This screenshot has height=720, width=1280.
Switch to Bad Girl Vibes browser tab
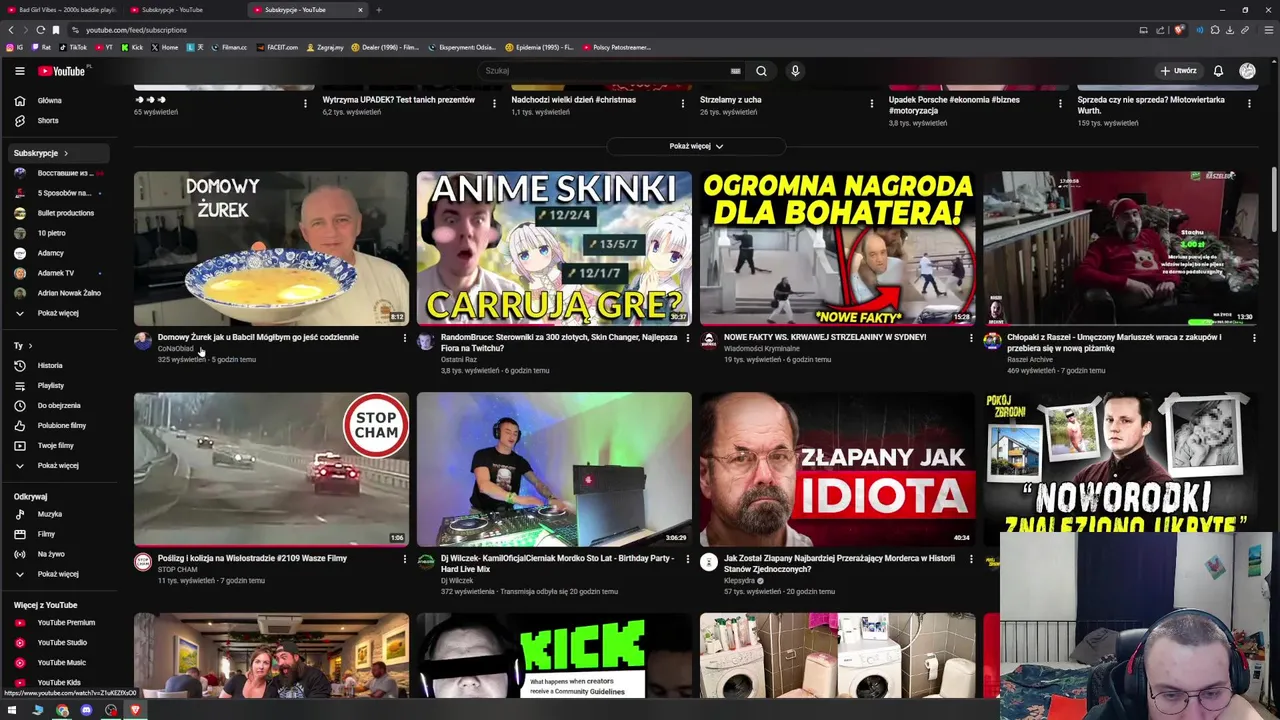coord(60,10)
